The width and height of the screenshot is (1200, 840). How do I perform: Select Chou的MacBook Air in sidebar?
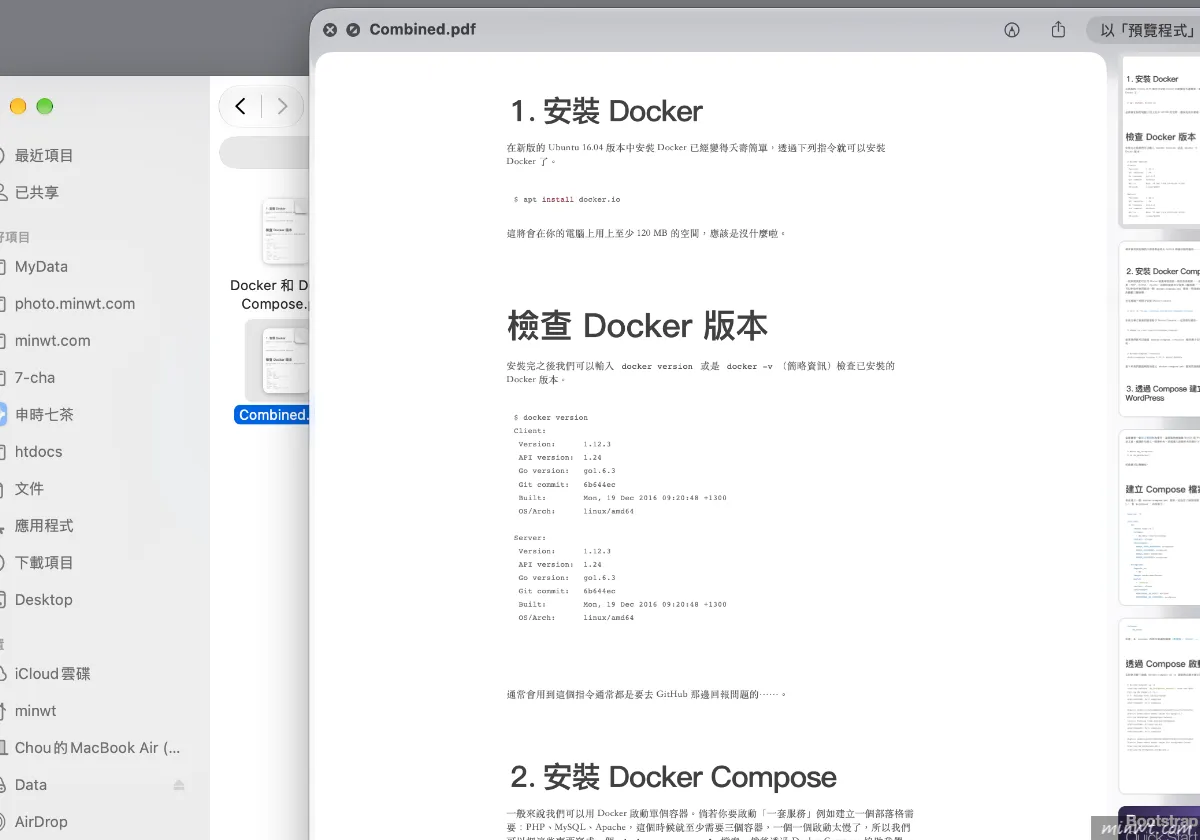point(95,747)
